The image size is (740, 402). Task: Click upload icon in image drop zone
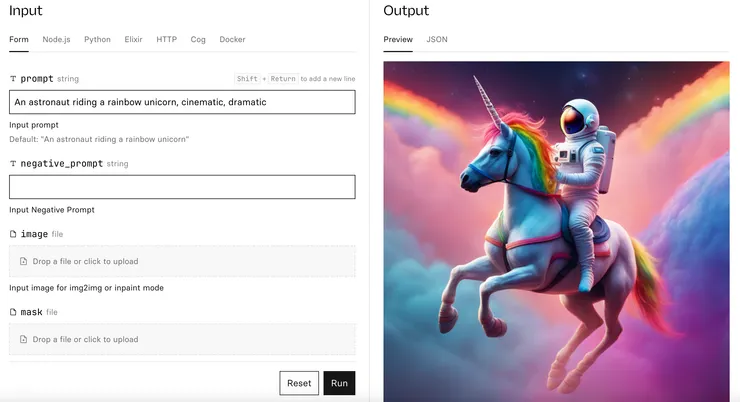click(x=23, y=261)
